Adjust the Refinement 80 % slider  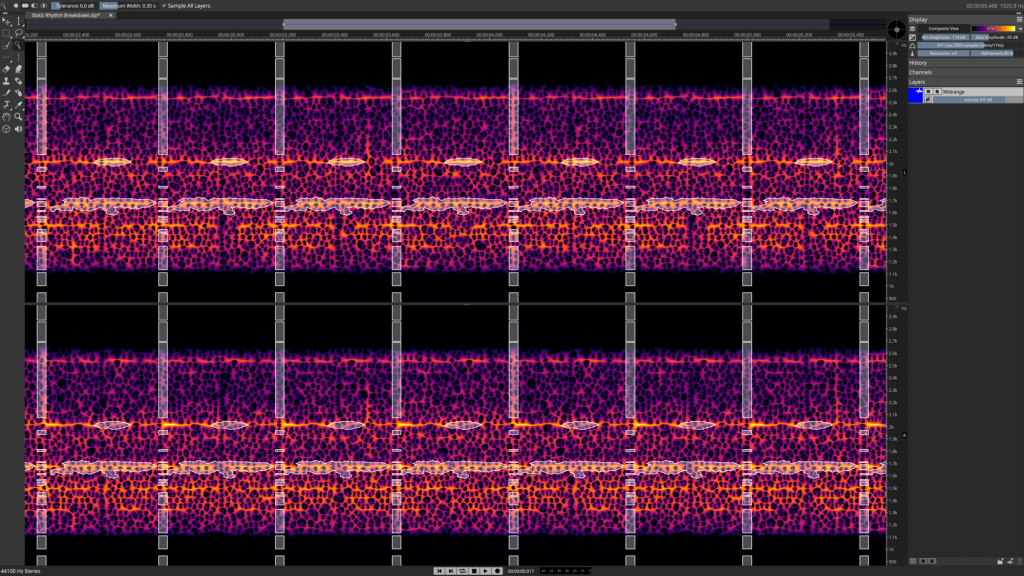click(997, 53)
